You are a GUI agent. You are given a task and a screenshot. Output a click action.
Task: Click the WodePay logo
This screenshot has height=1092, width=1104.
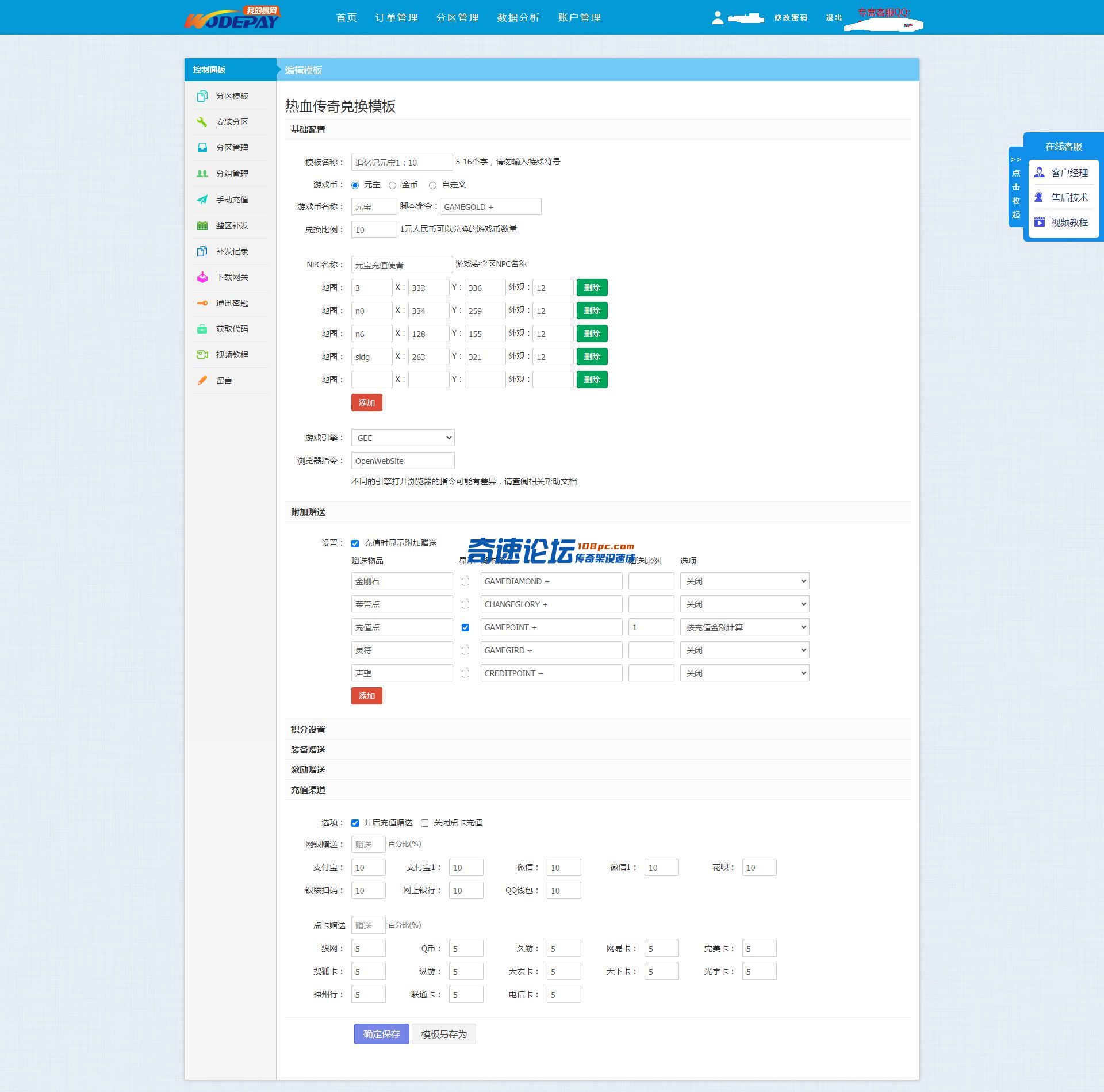[x=232, y=17]
